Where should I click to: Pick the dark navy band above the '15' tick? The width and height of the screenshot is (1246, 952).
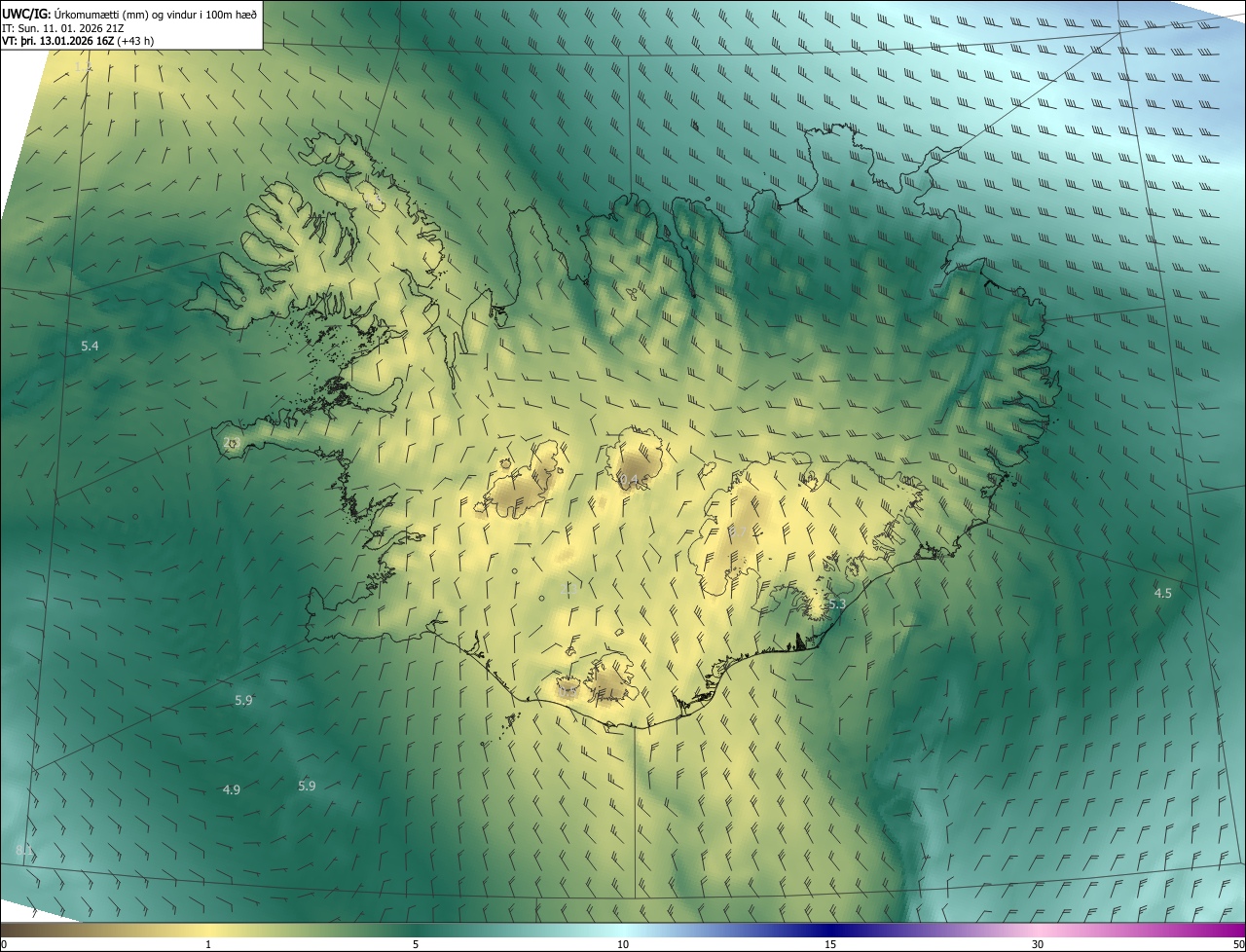[x=830, y=931]
